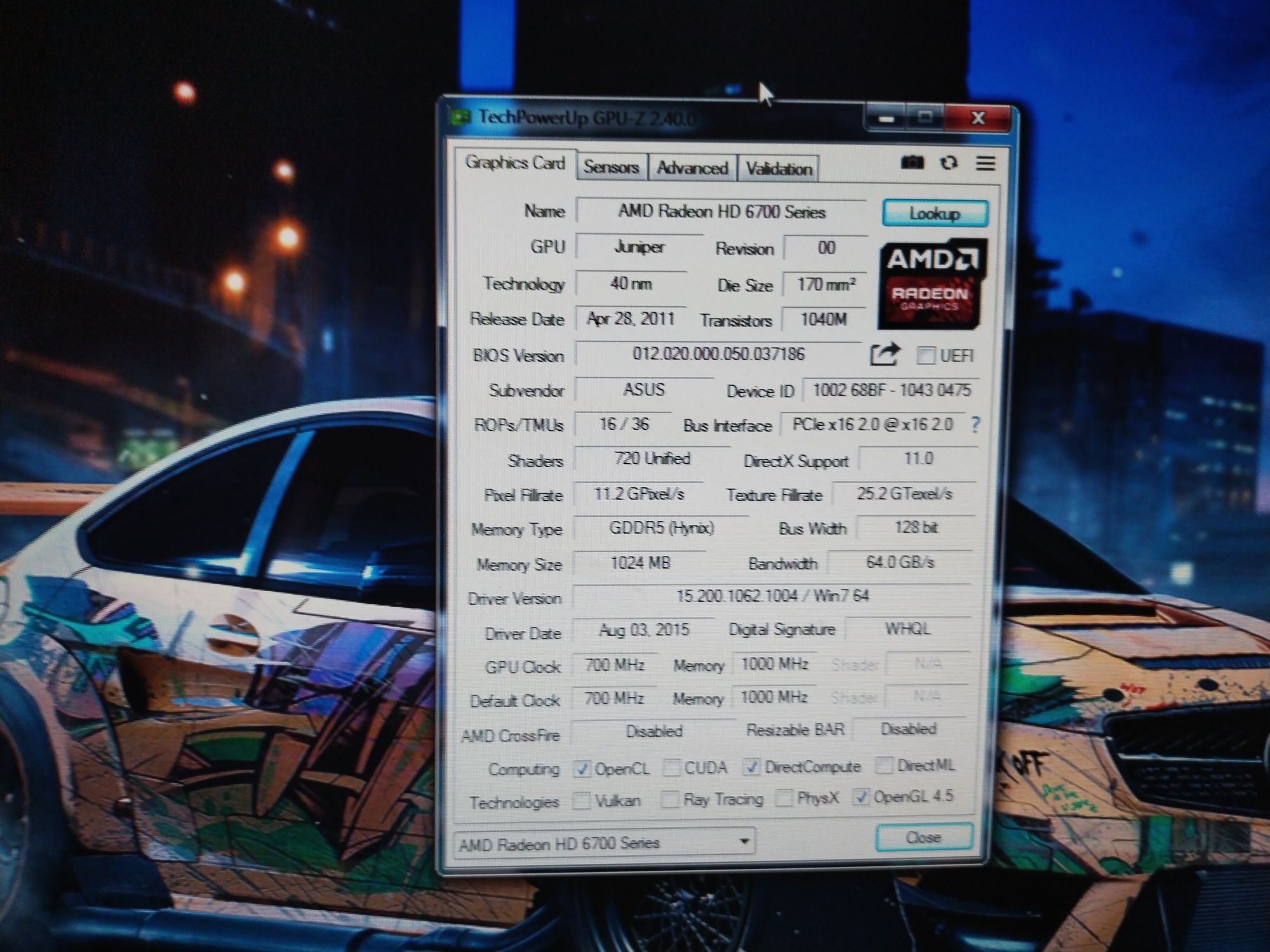1270x952 pixels.
Task: Select the Graphics Card tab
Action: [515, 163]
